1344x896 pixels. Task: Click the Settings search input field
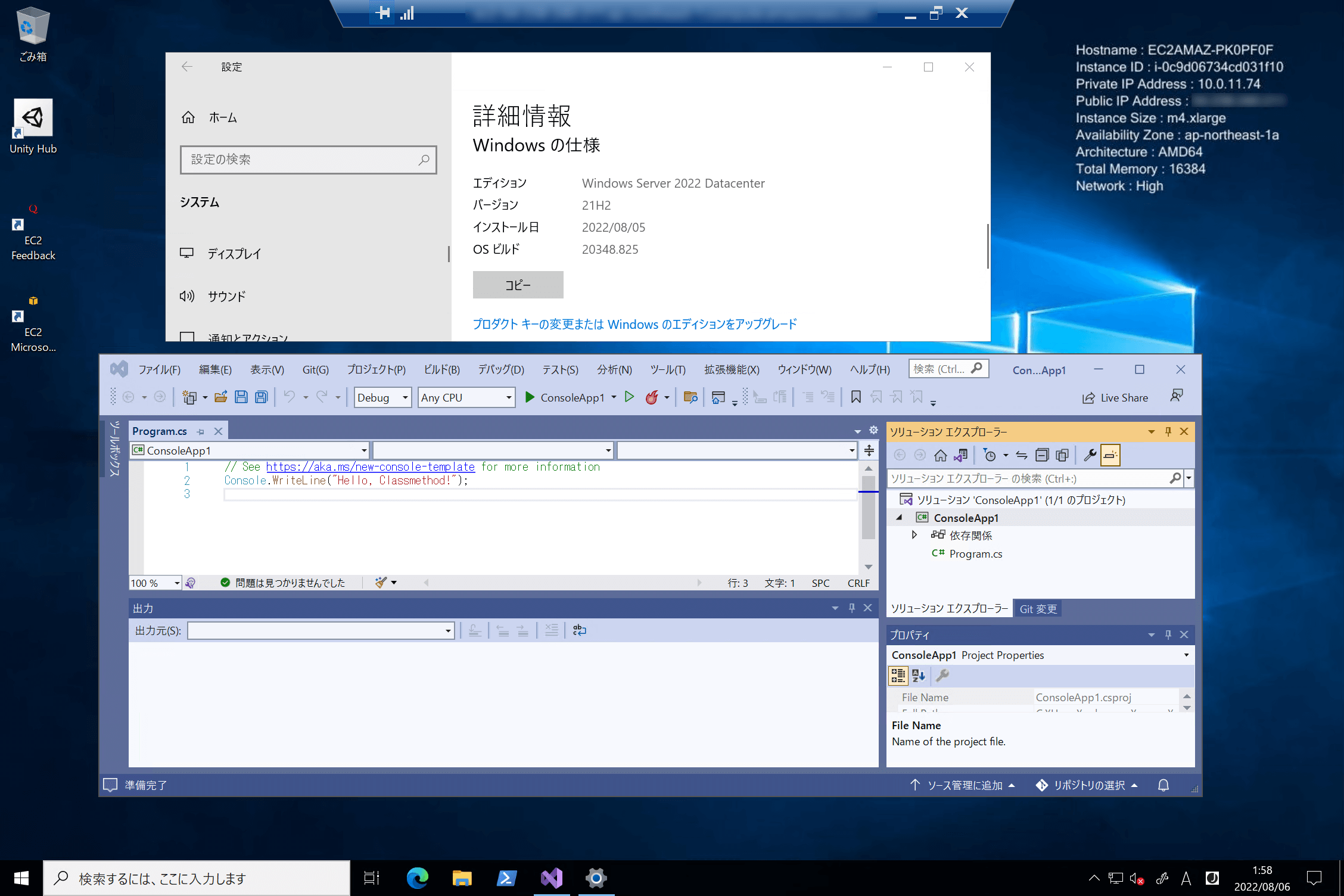click(308, 160)
